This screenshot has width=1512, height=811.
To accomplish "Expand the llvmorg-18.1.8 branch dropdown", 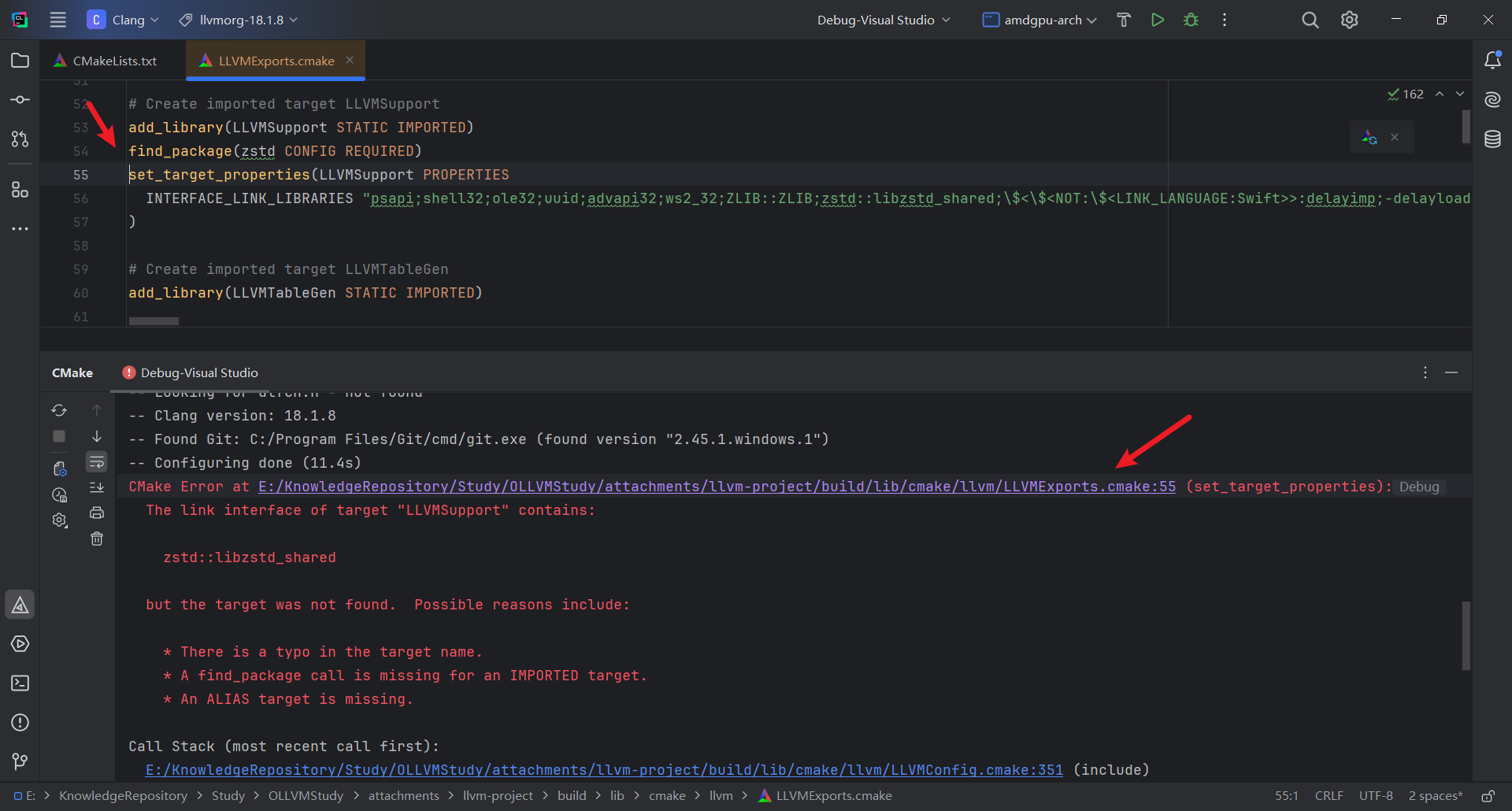I will tap(239, 20).
